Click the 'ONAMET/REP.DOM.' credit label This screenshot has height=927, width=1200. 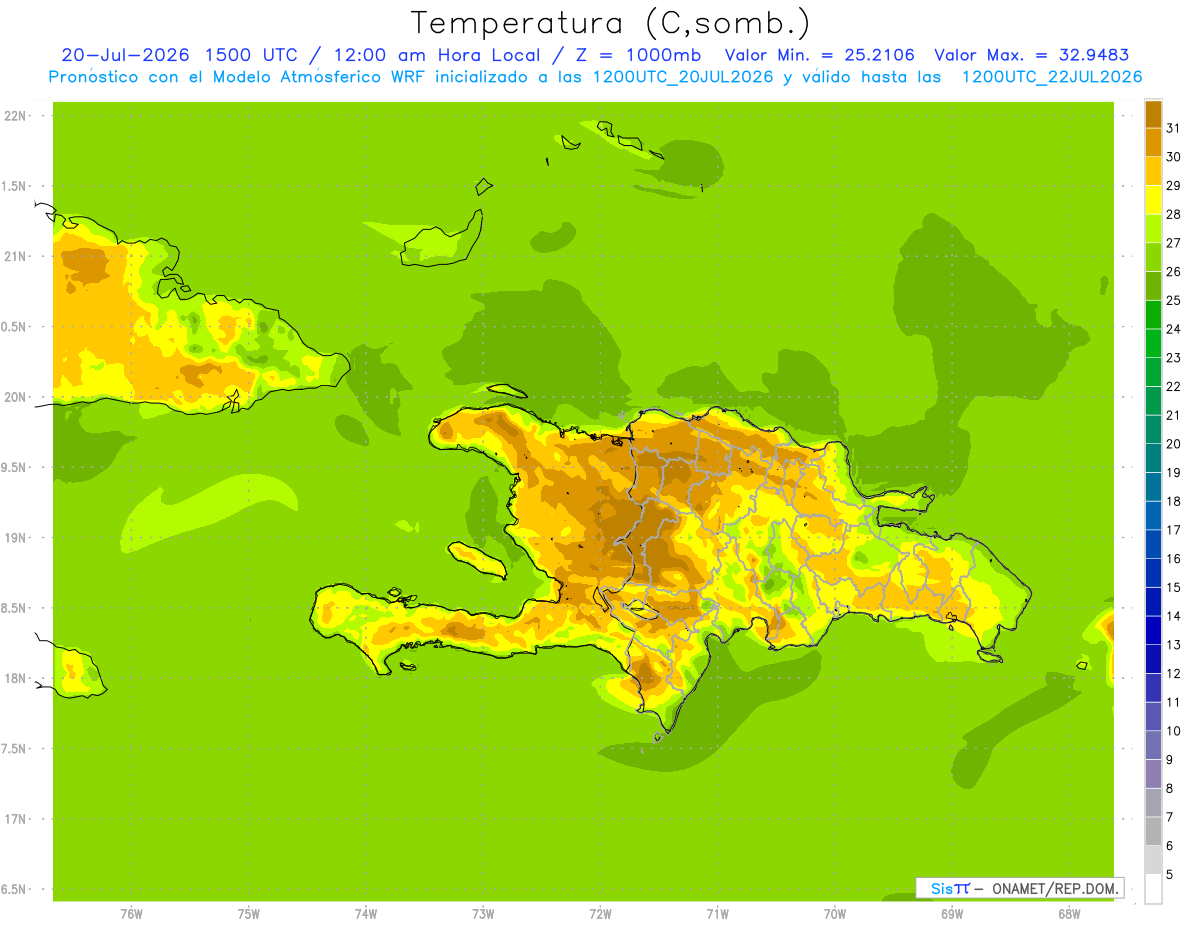1055,888
